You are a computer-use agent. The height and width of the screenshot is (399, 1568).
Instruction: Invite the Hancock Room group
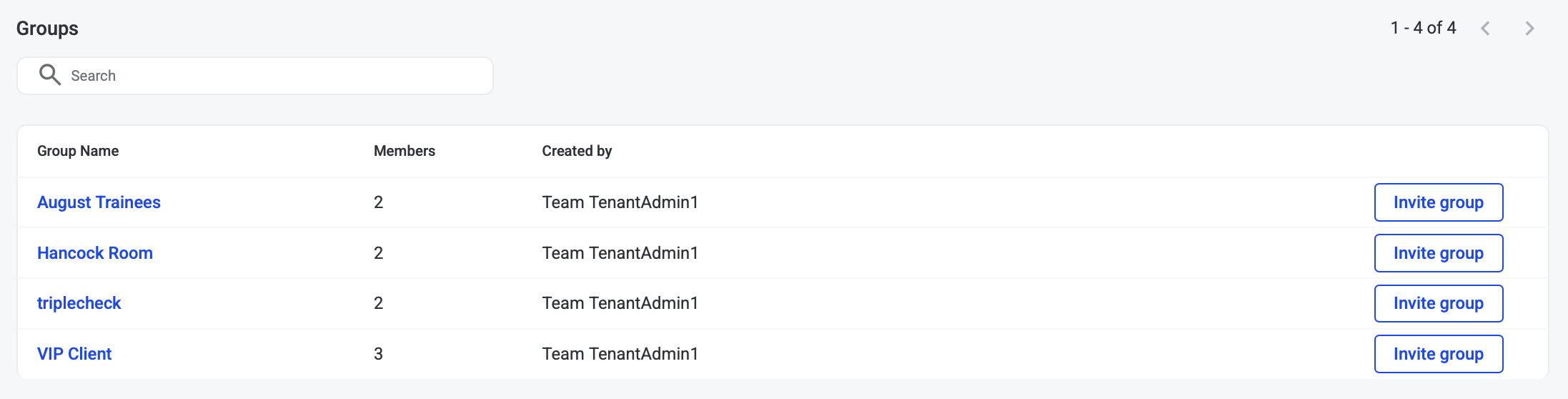(1438, 253)
